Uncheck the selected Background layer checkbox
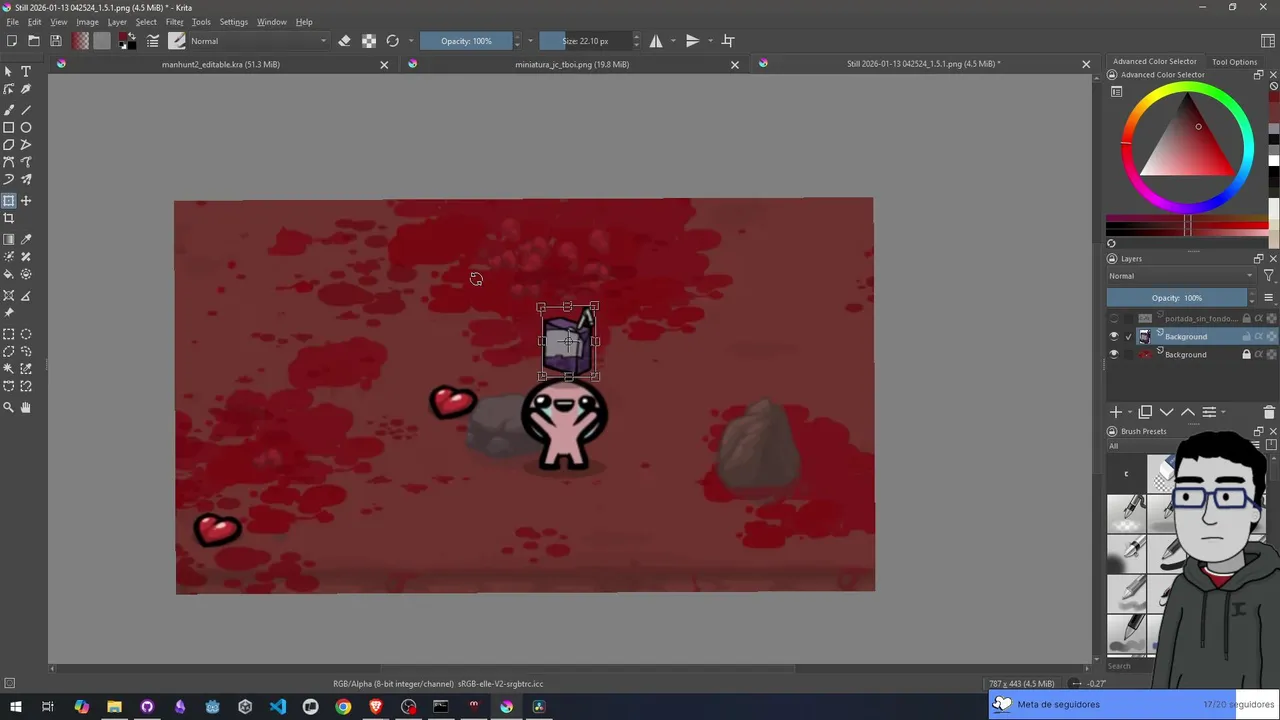The width and height of the screenshot is (1280, 720). click(1129, 337)
